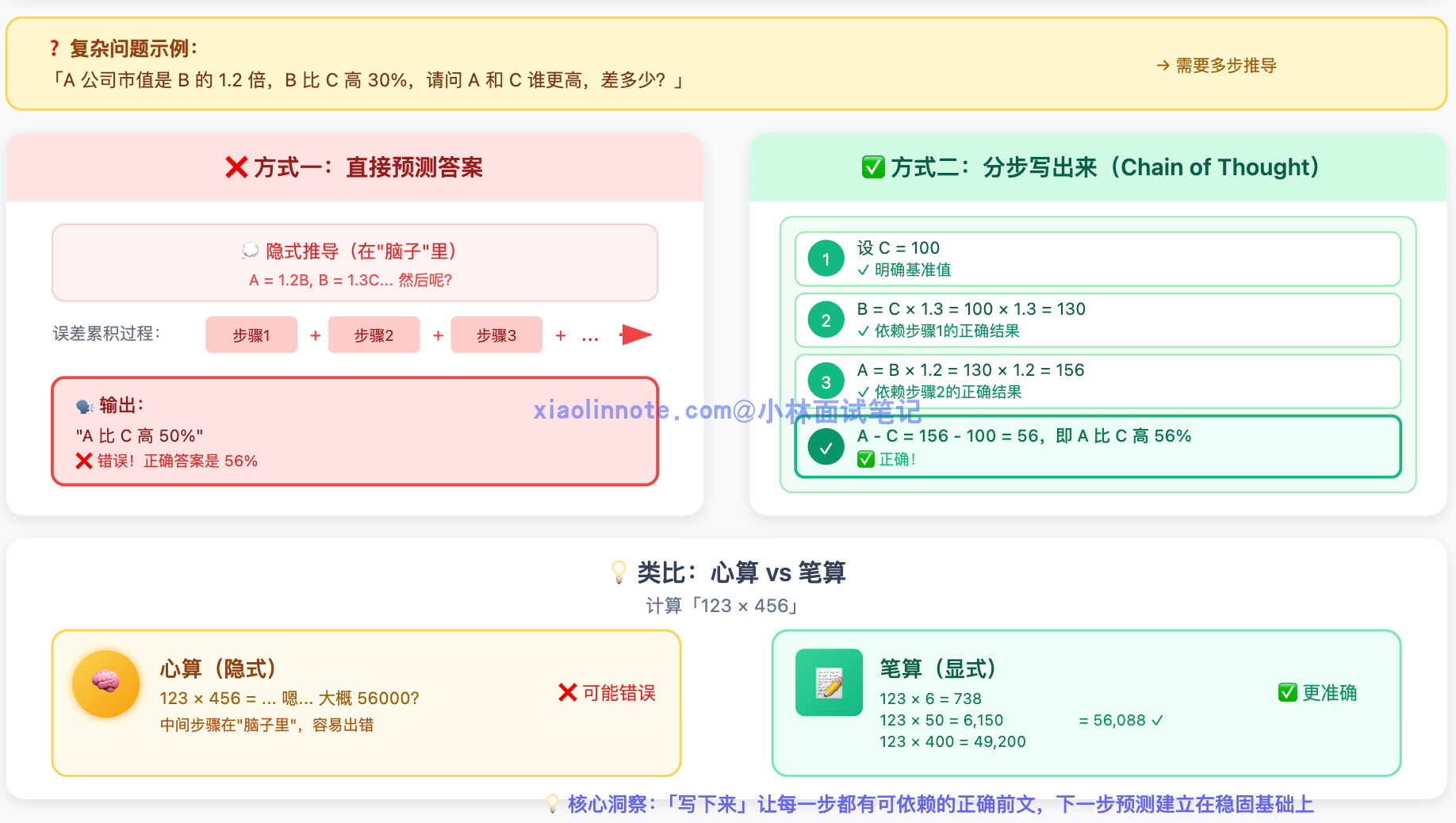Click the red arrow after error accumulation steps

pos(635,335)
